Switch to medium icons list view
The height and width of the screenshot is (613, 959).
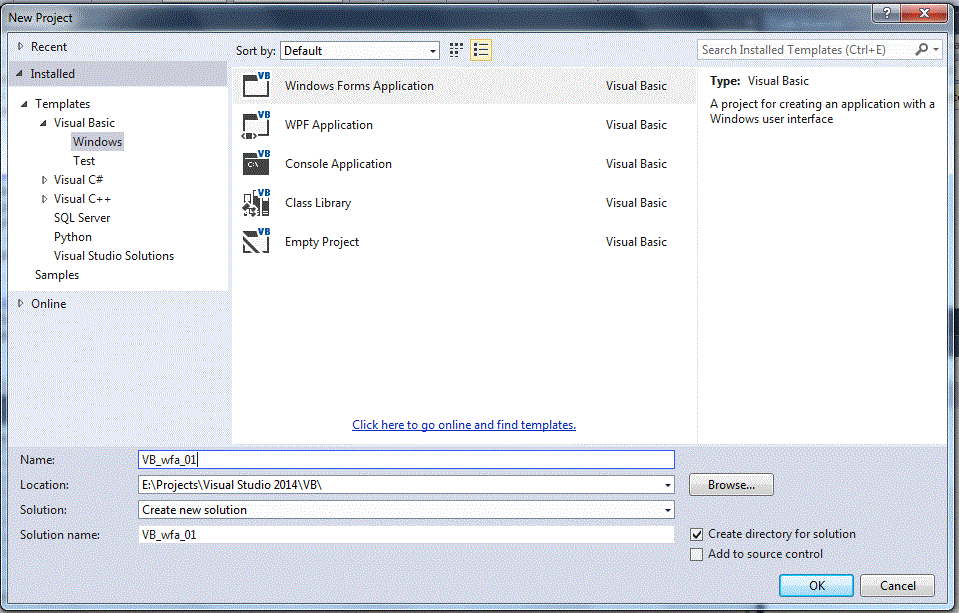click(481, 50)
